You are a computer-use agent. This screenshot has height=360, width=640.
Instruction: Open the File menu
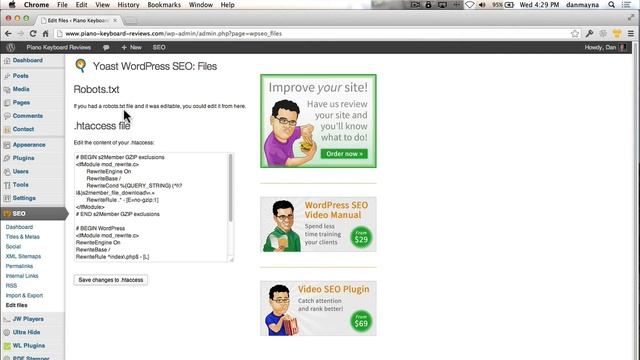pos(62,4)
